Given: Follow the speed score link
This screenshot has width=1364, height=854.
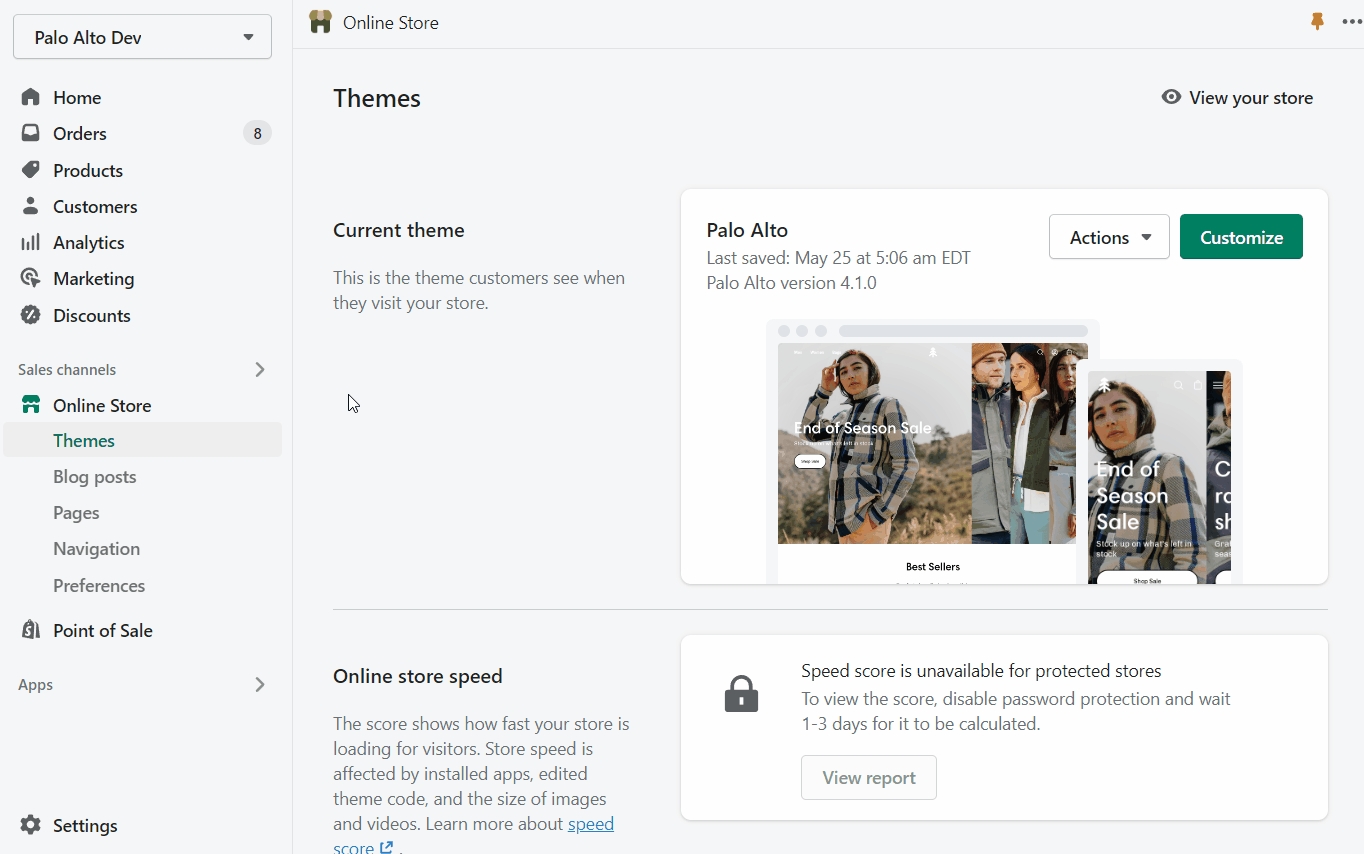Looking at the screenshot, I should 590,825.
